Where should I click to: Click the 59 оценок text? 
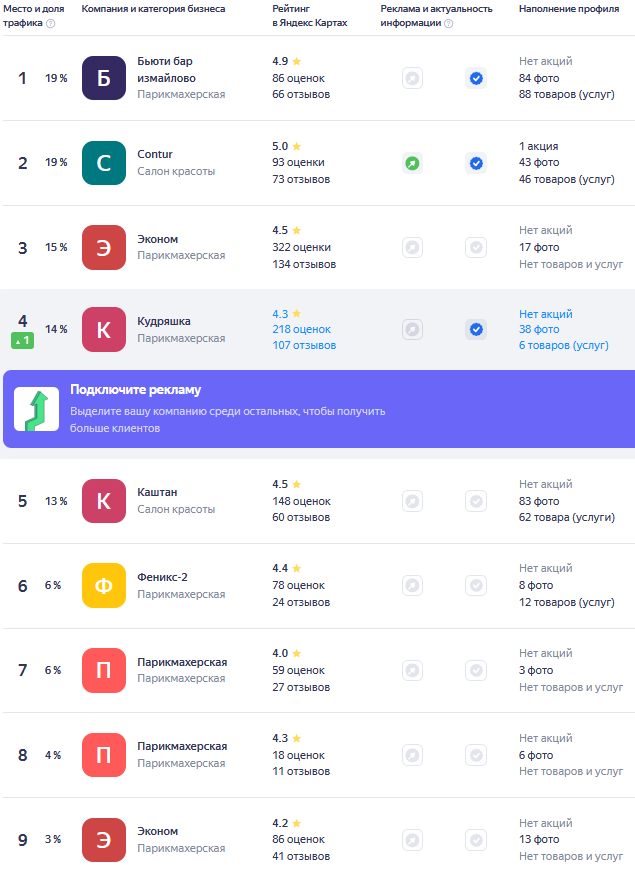(x=299, y=670)
